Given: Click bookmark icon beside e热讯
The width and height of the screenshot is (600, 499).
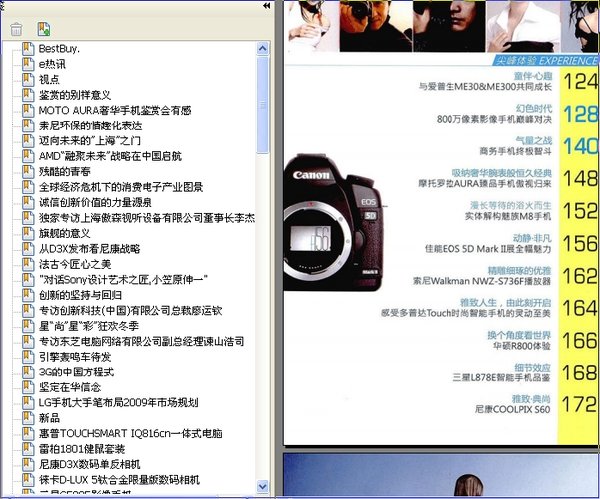Looking at the screenshot, I should (x=28, y=64).
